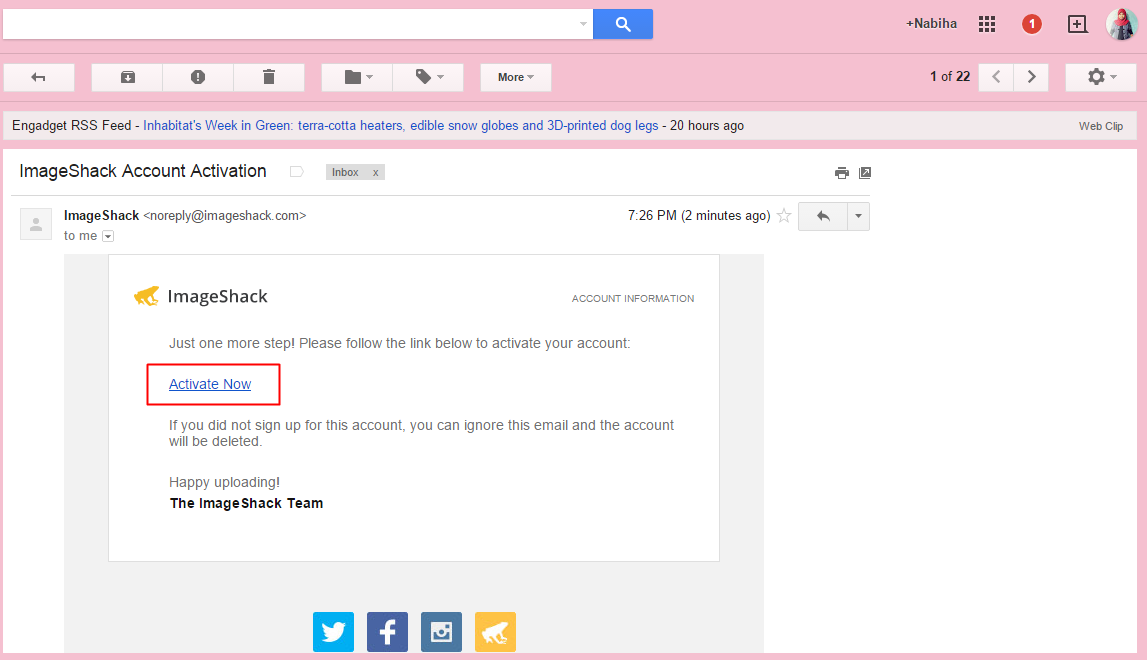Image resolution: width=1147 pixels, height=660 pixels.
Task: Go to older message arrow
Action: (x=1031, y=77)
